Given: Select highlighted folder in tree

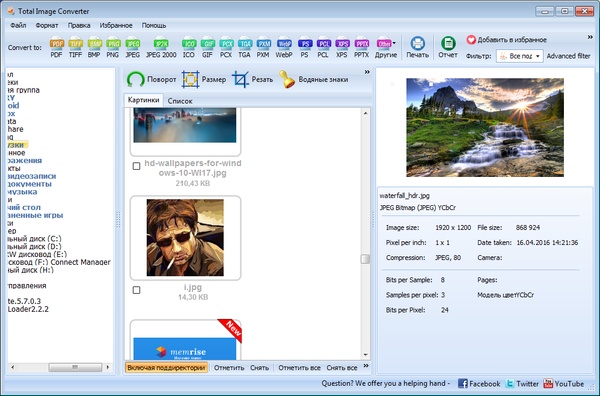Looking at the screenshot, I should tap(17, 145).
